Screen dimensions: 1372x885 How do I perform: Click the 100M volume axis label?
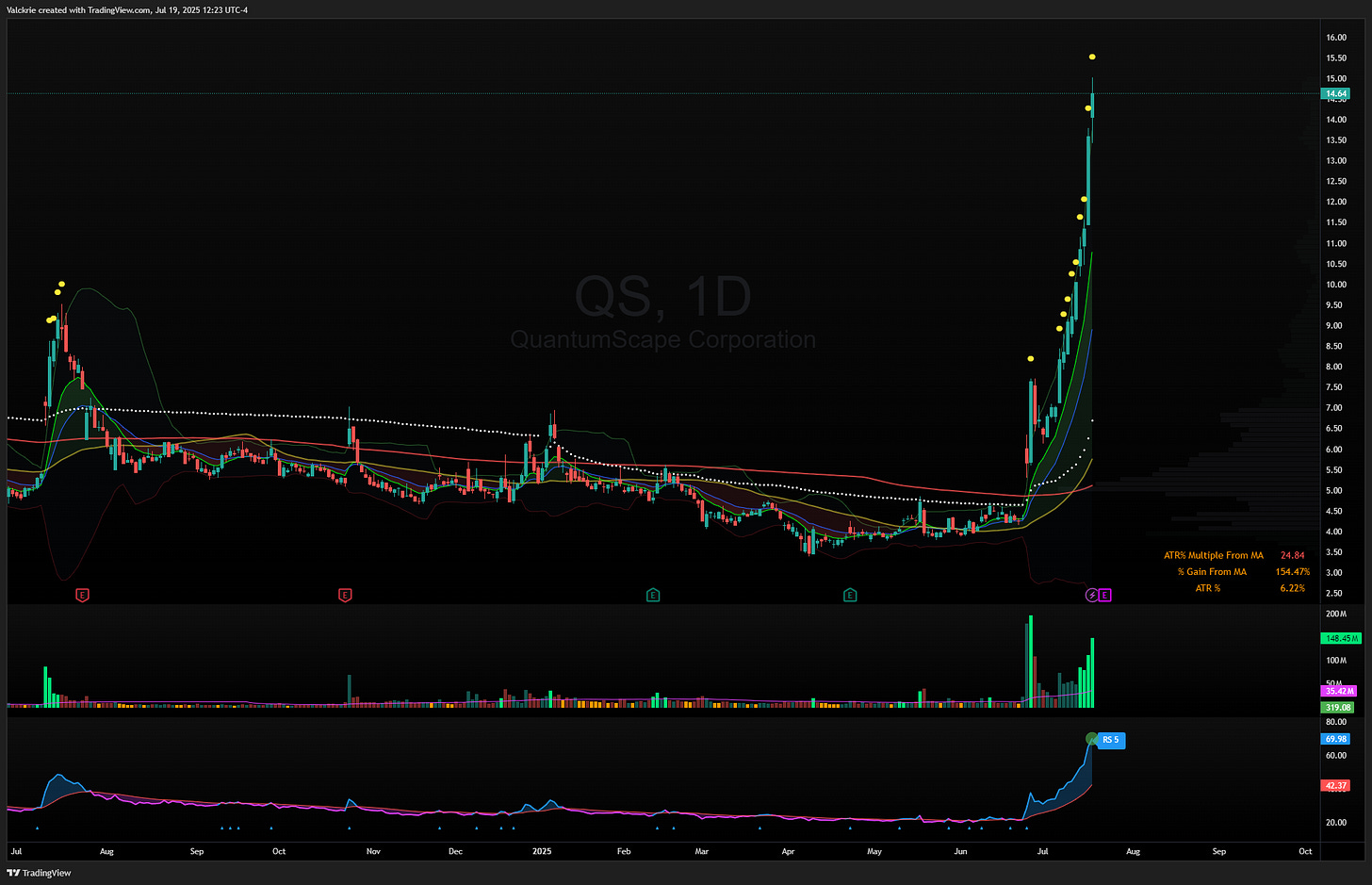[1335, 661]
